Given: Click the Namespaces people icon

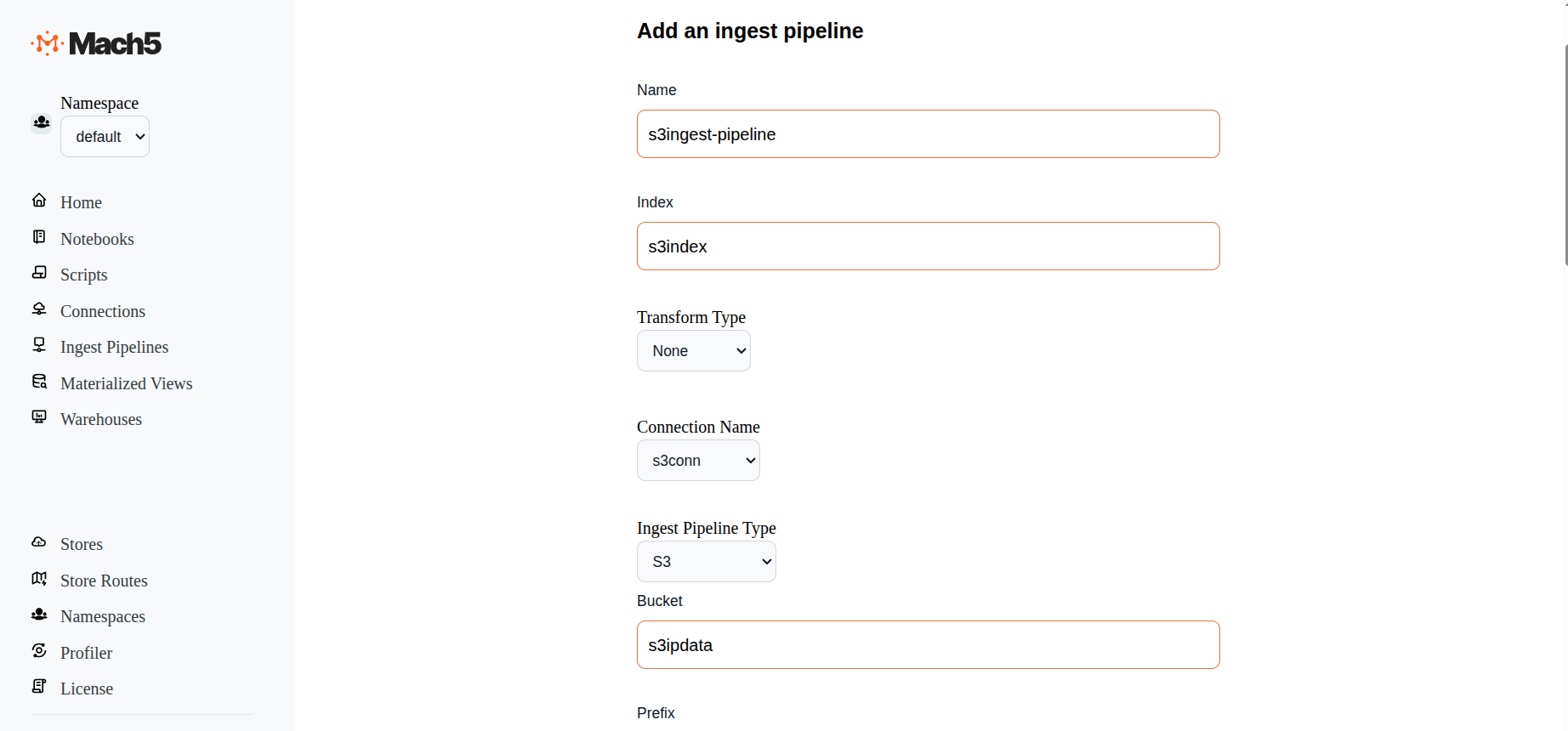Looking at the screenshot, I should (x=39, y=614).
